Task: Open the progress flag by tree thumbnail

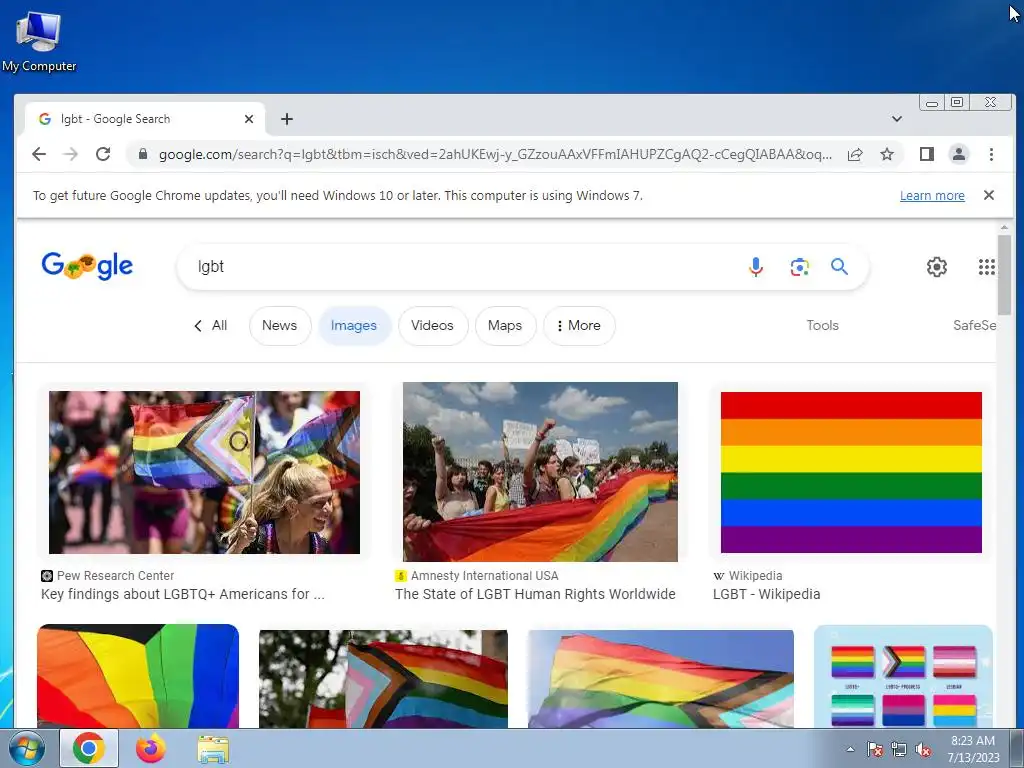Action: click(383, 679)
